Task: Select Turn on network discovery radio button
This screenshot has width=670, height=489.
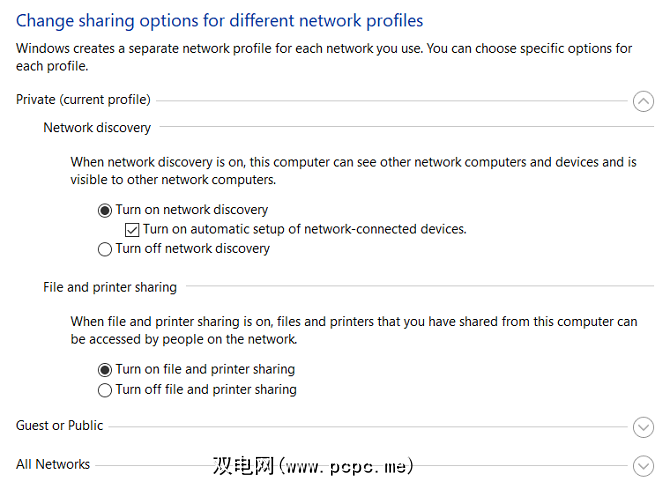Action: tap(105, 210)
